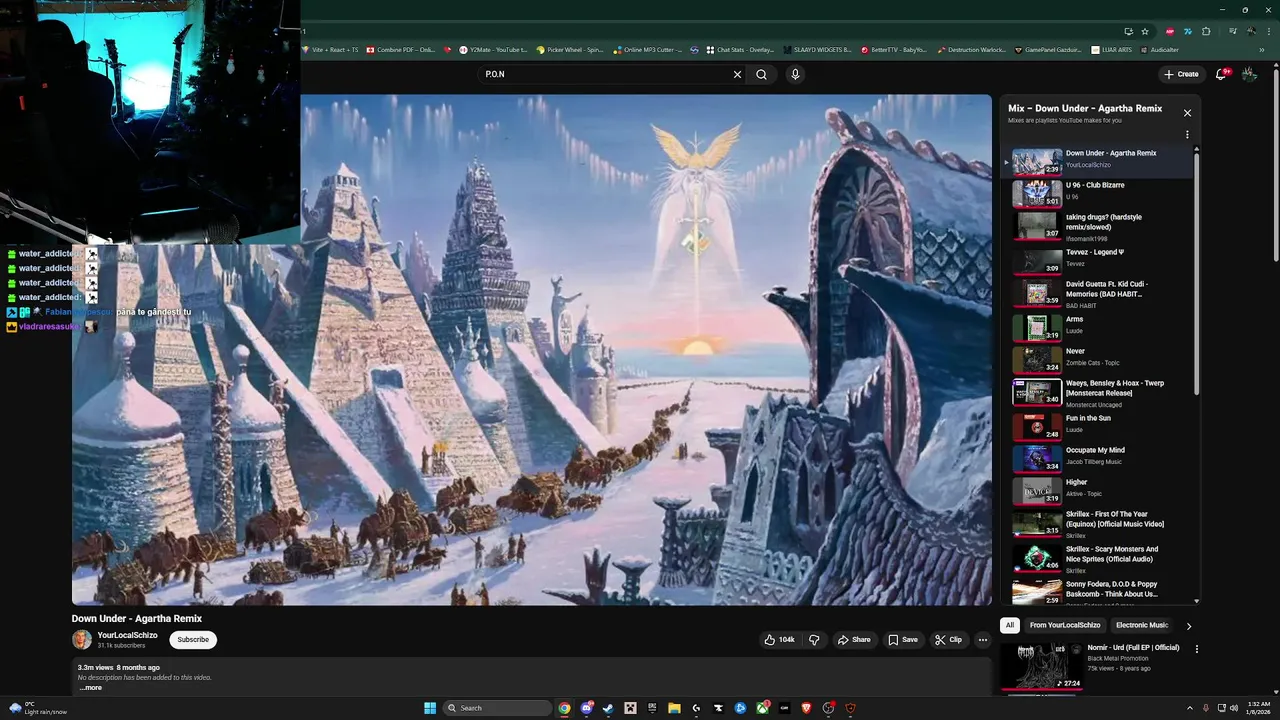Play Tevvez - Legend in playlist
The width and height of the screenshot is (1280, 720).
(x=1098, y=260)
